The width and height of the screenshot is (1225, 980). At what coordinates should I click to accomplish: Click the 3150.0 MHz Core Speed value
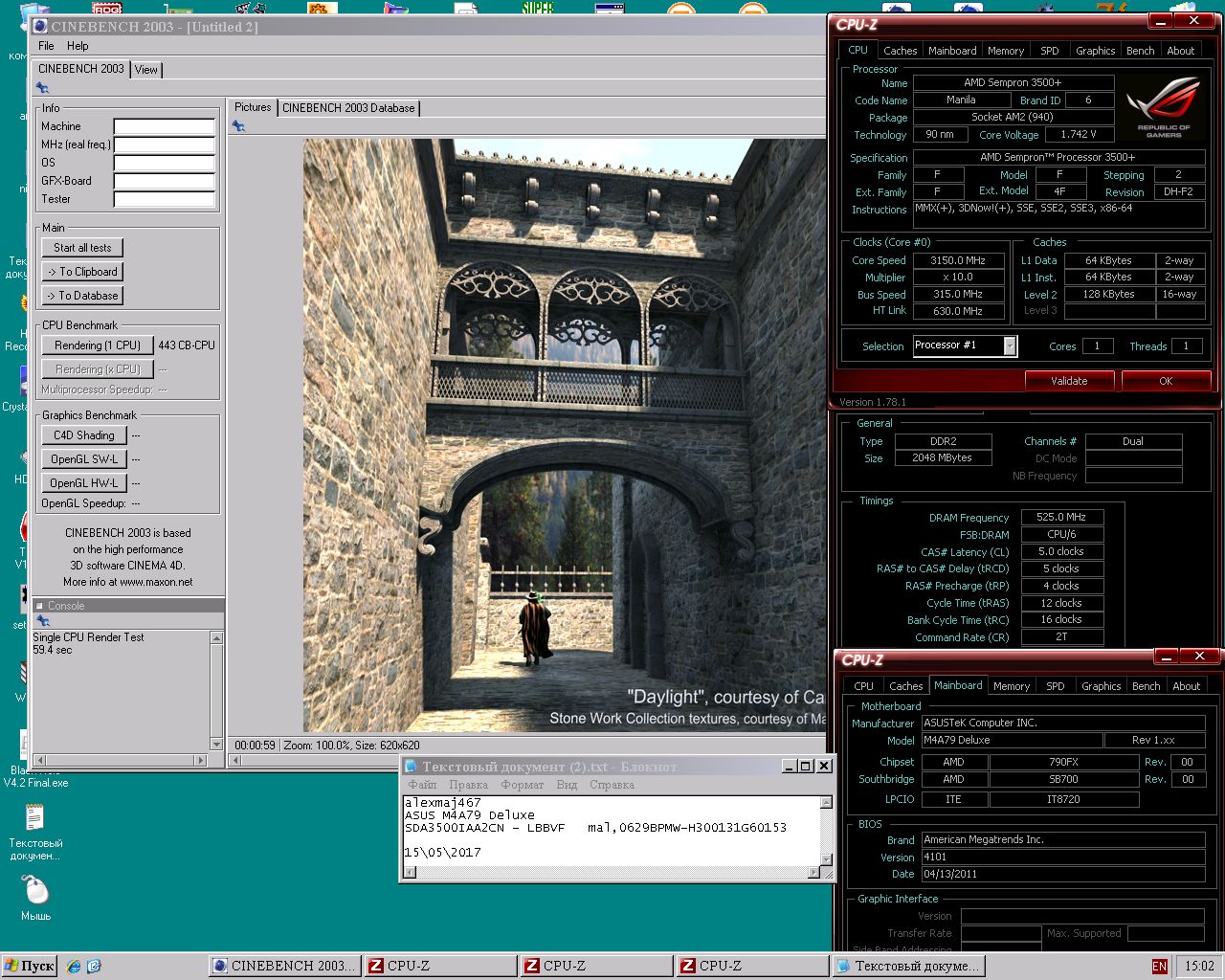tap(958, 260)
